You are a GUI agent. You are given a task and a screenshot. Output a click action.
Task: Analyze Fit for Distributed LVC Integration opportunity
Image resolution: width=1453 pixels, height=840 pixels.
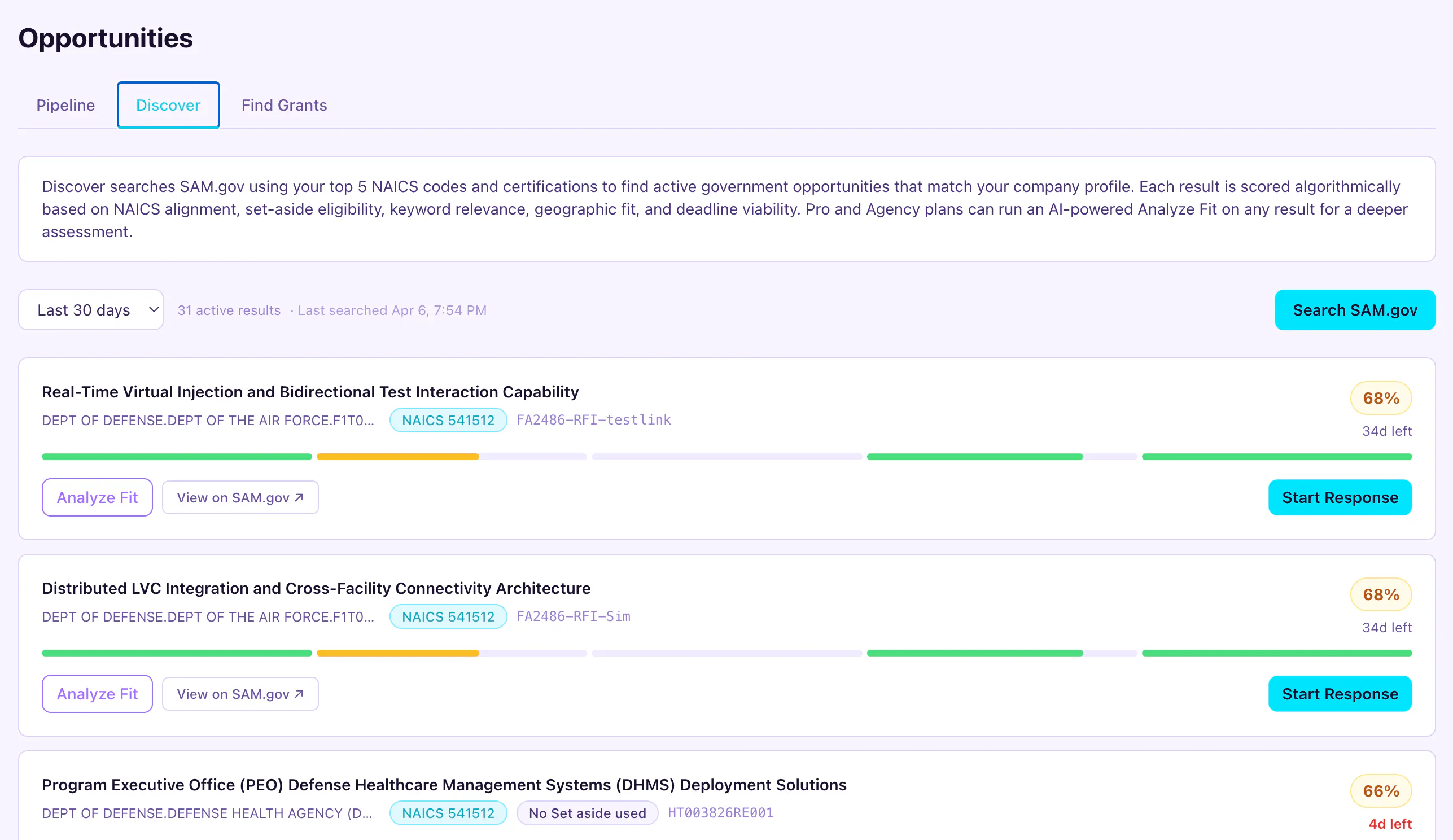[98, 694]
